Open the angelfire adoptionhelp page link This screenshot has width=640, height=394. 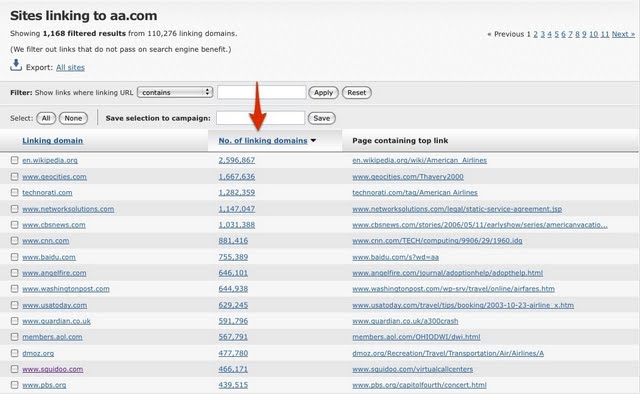(448, 273)
